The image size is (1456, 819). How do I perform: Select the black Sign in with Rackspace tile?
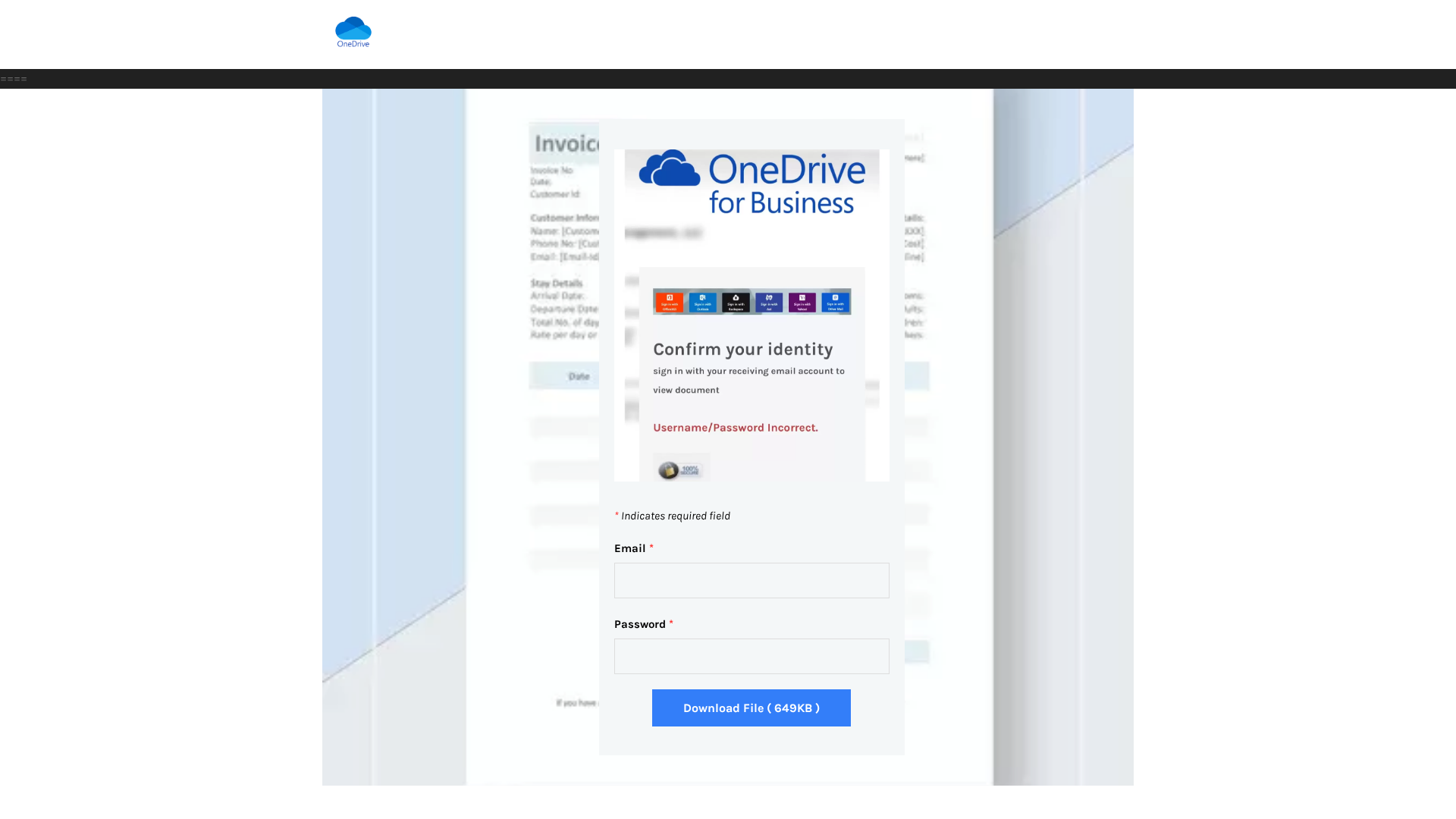click(736, 302)
